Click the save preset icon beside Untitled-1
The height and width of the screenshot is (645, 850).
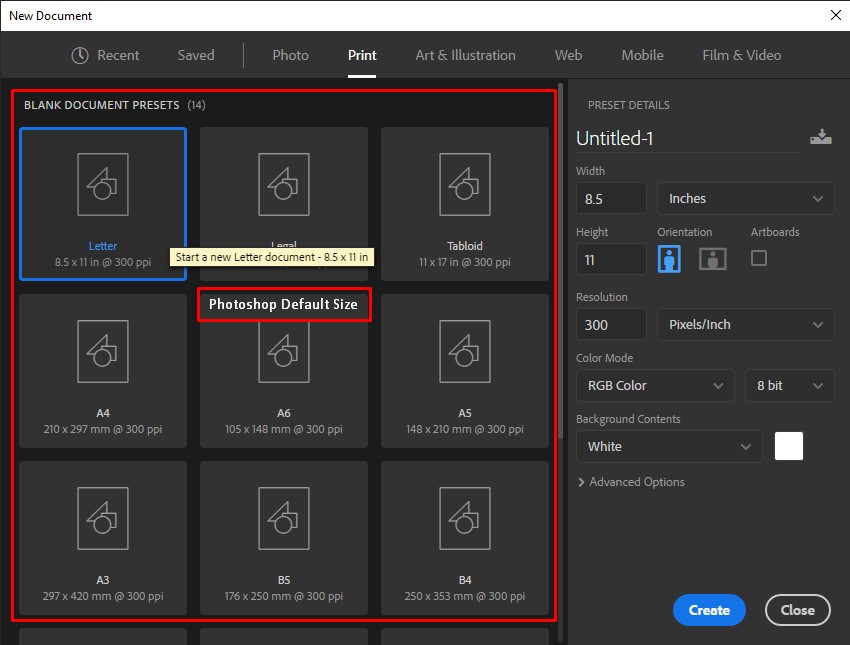click(x=821, y=138)
